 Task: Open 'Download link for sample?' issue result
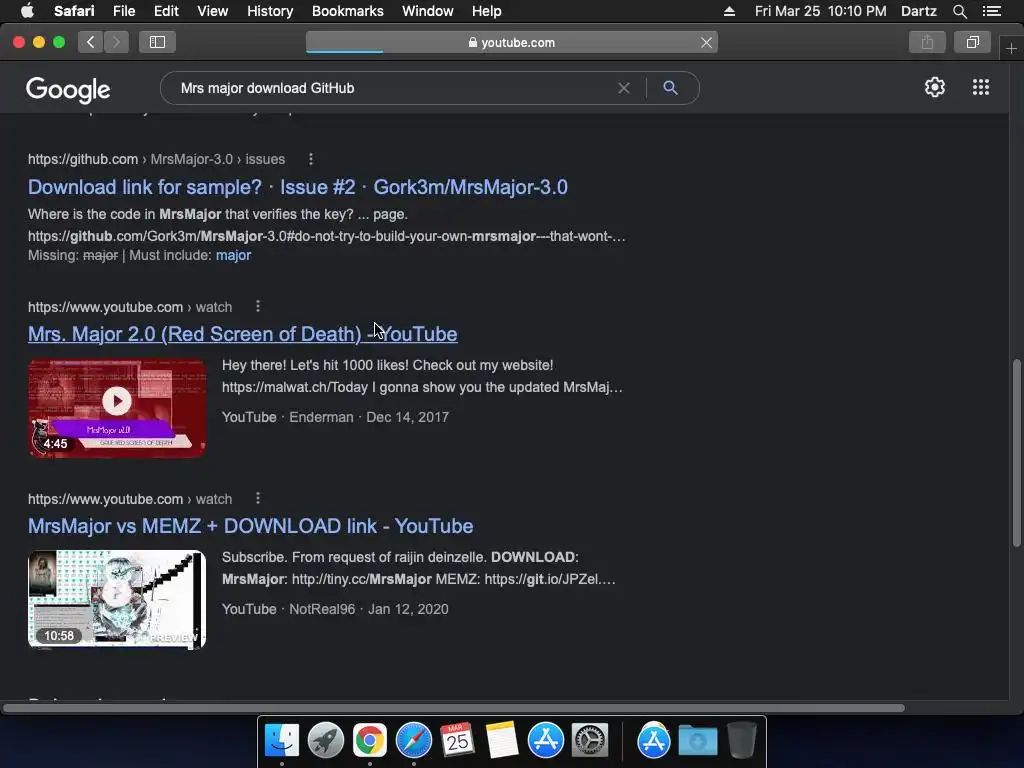point(298,187)
